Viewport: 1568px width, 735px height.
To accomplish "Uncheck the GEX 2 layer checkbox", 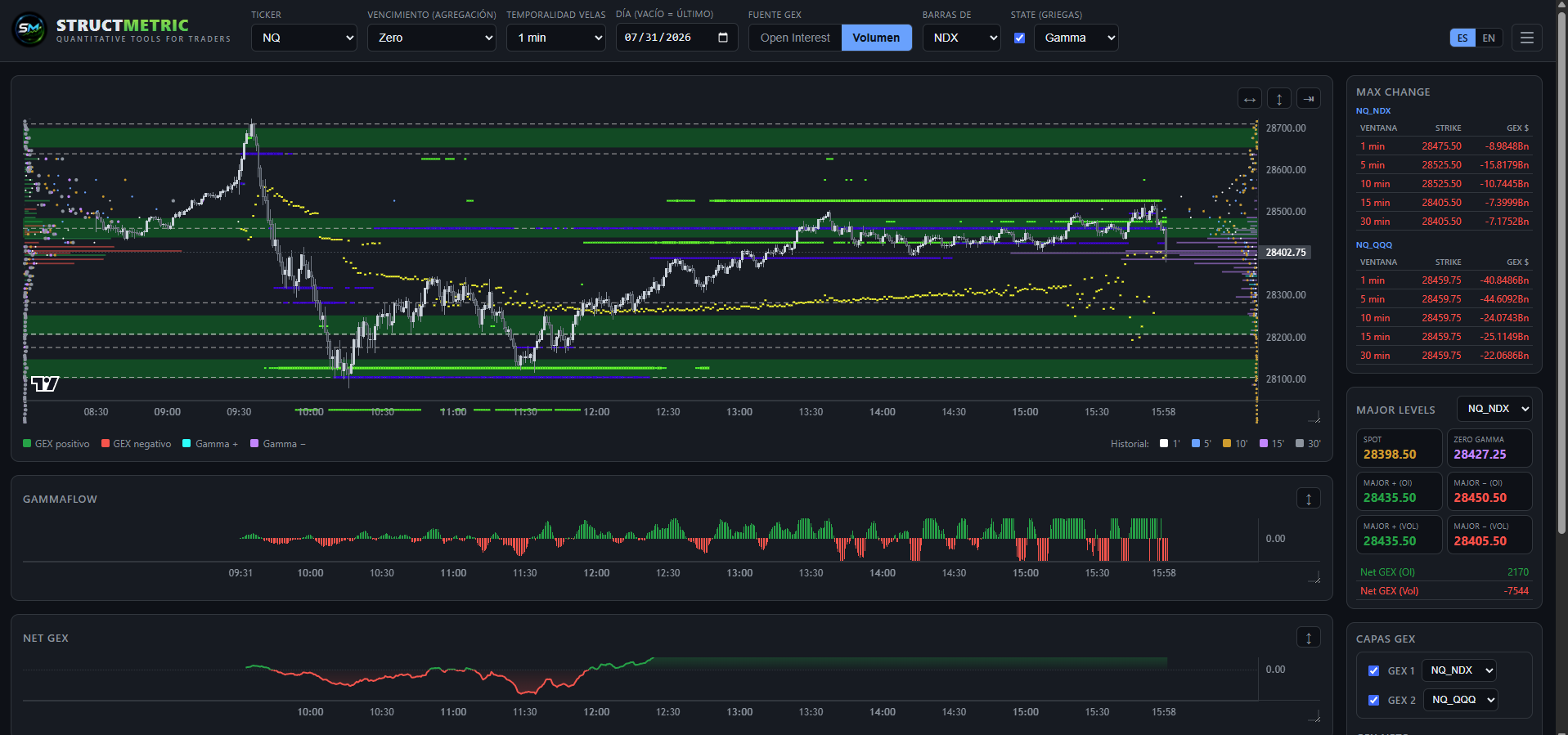I will (x=1373, y=700).
